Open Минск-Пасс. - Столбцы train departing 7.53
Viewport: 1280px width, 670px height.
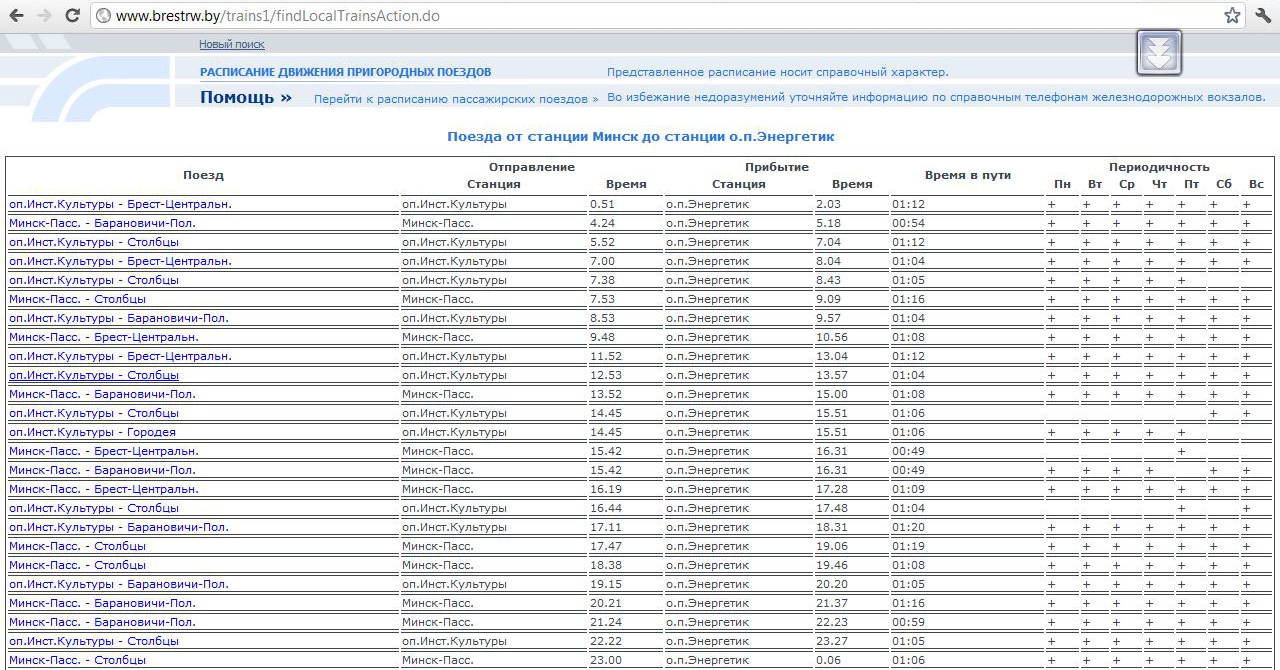tap(77, 299)
